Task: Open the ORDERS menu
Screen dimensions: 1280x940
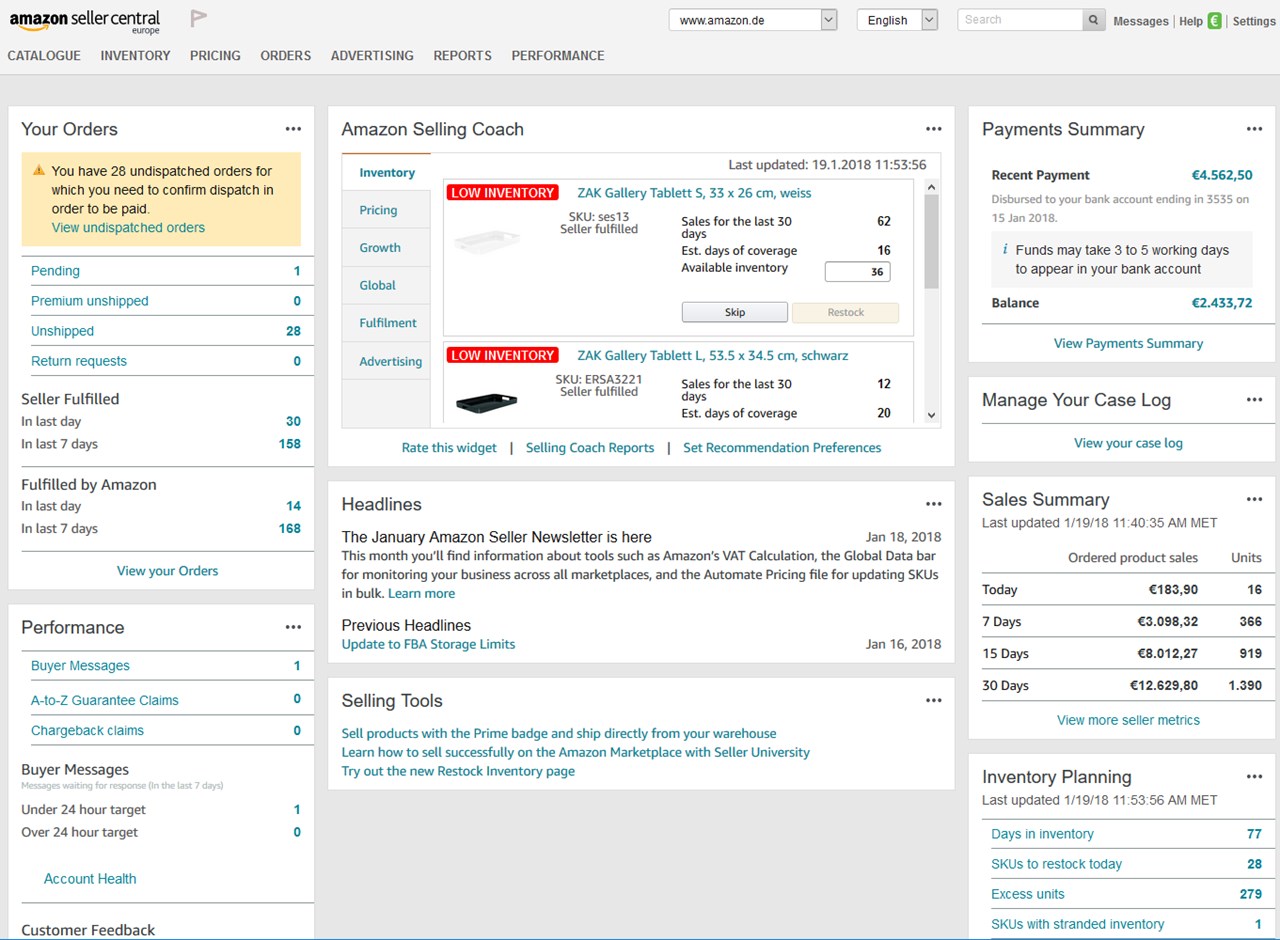Action: coord(286,56)
